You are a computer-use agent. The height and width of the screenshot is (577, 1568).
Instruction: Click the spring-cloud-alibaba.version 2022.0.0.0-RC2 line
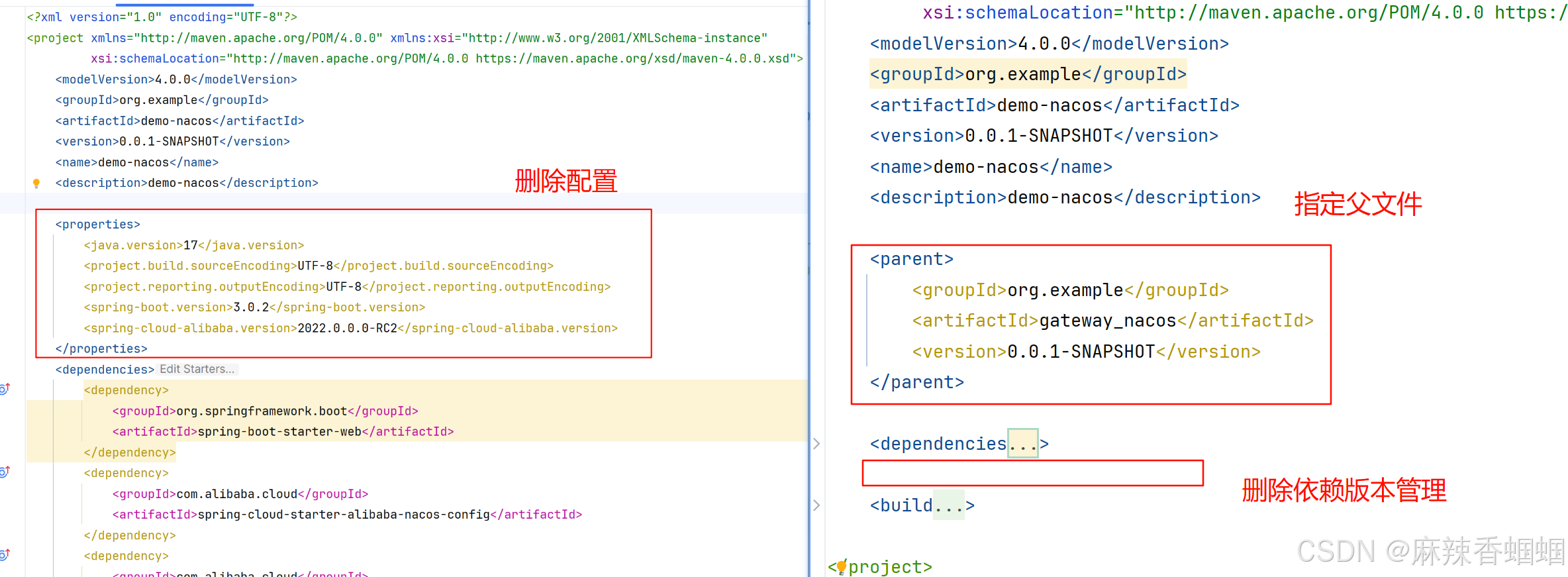tap(351, 328)
